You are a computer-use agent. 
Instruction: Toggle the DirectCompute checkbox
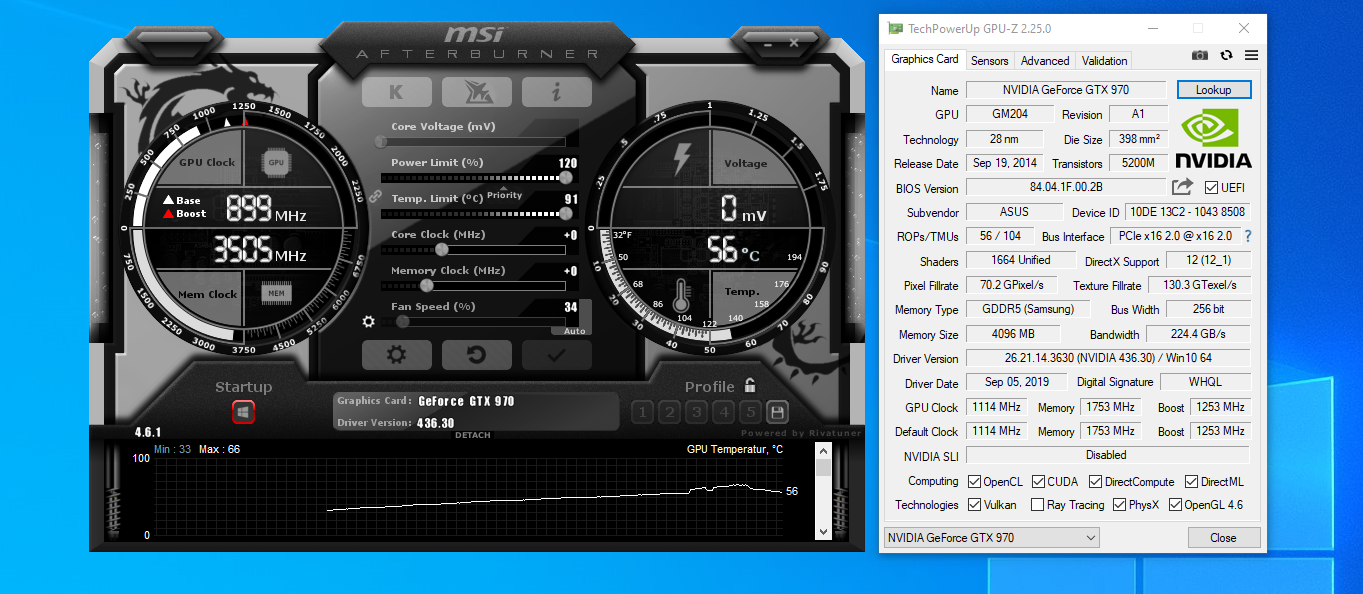[x=1095, y=482]
